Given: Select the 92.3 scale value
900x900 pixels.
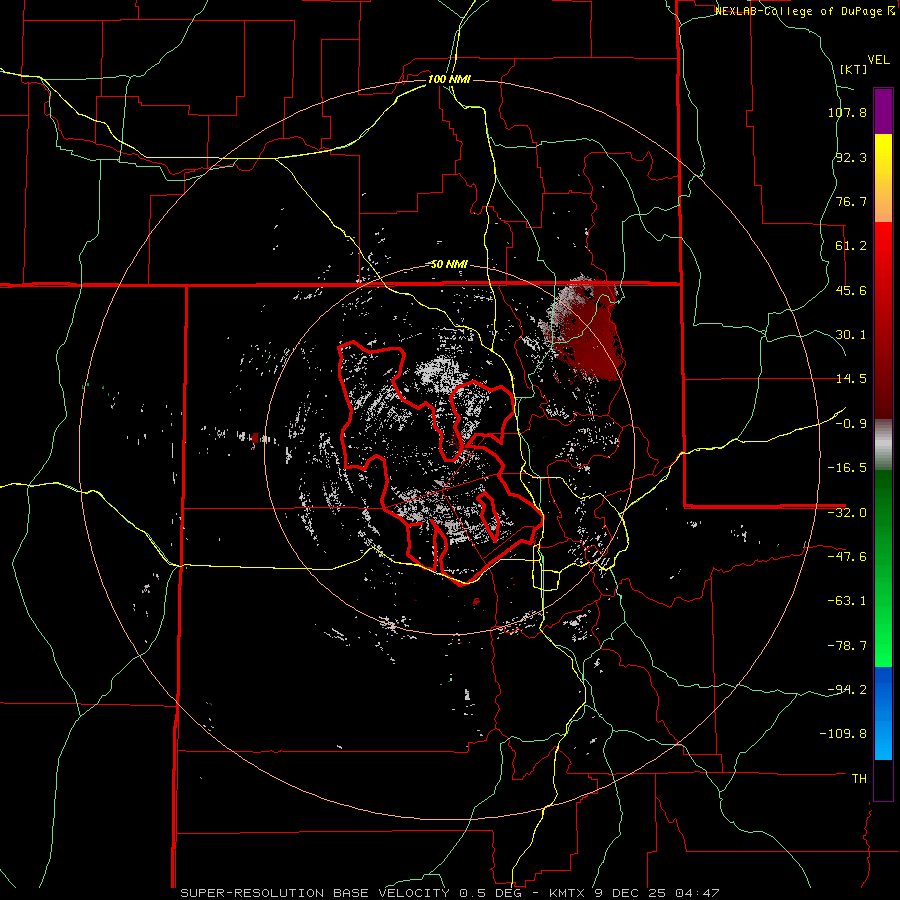Looking at the screenshot, I should [851, 157].
